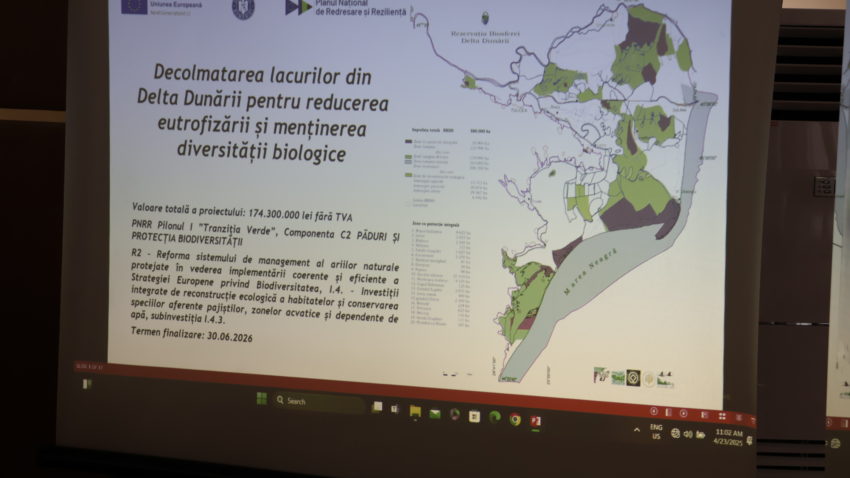Click the 'Valoare totală a proiectului' line
This screenshot has height=478, width=850.
pos(242,212)
